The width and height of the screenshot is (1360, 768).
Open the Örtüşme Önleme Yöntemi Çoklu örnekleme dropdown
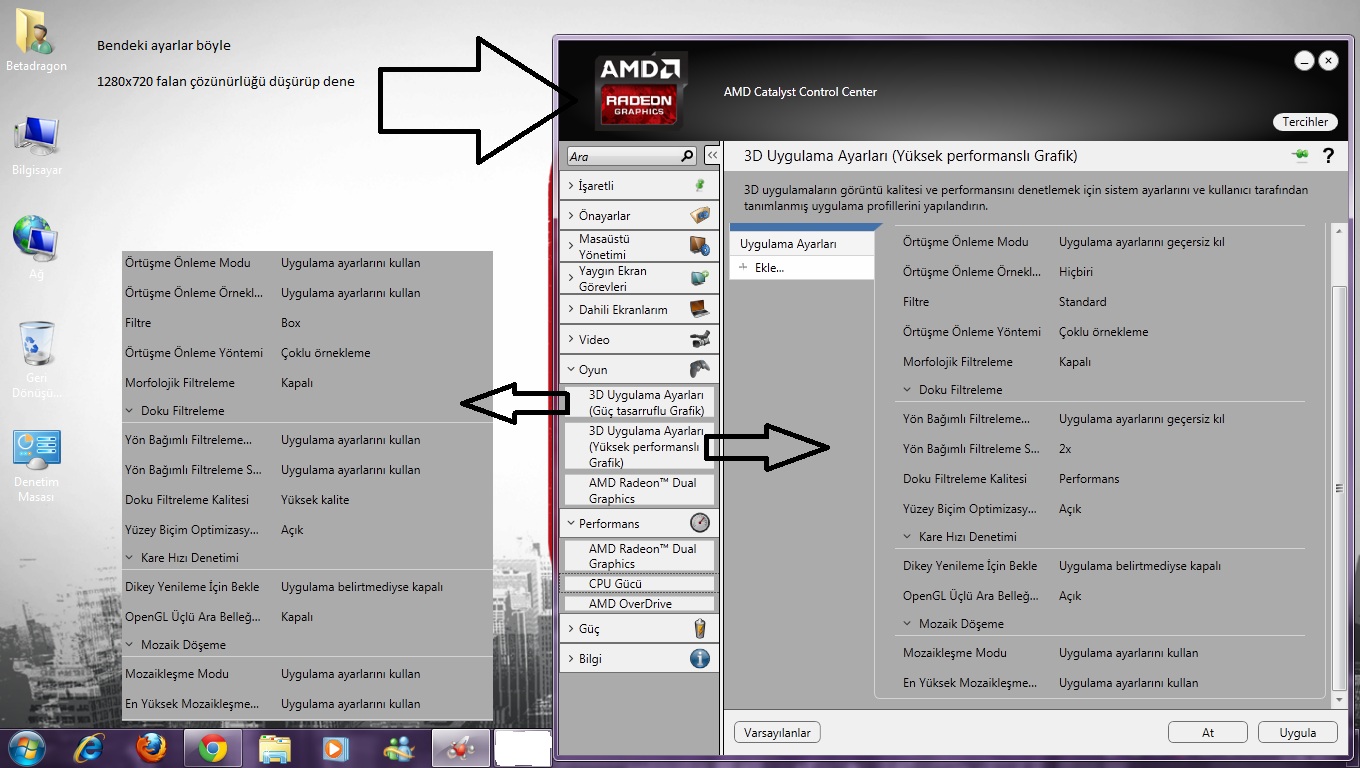[1103, 331]
